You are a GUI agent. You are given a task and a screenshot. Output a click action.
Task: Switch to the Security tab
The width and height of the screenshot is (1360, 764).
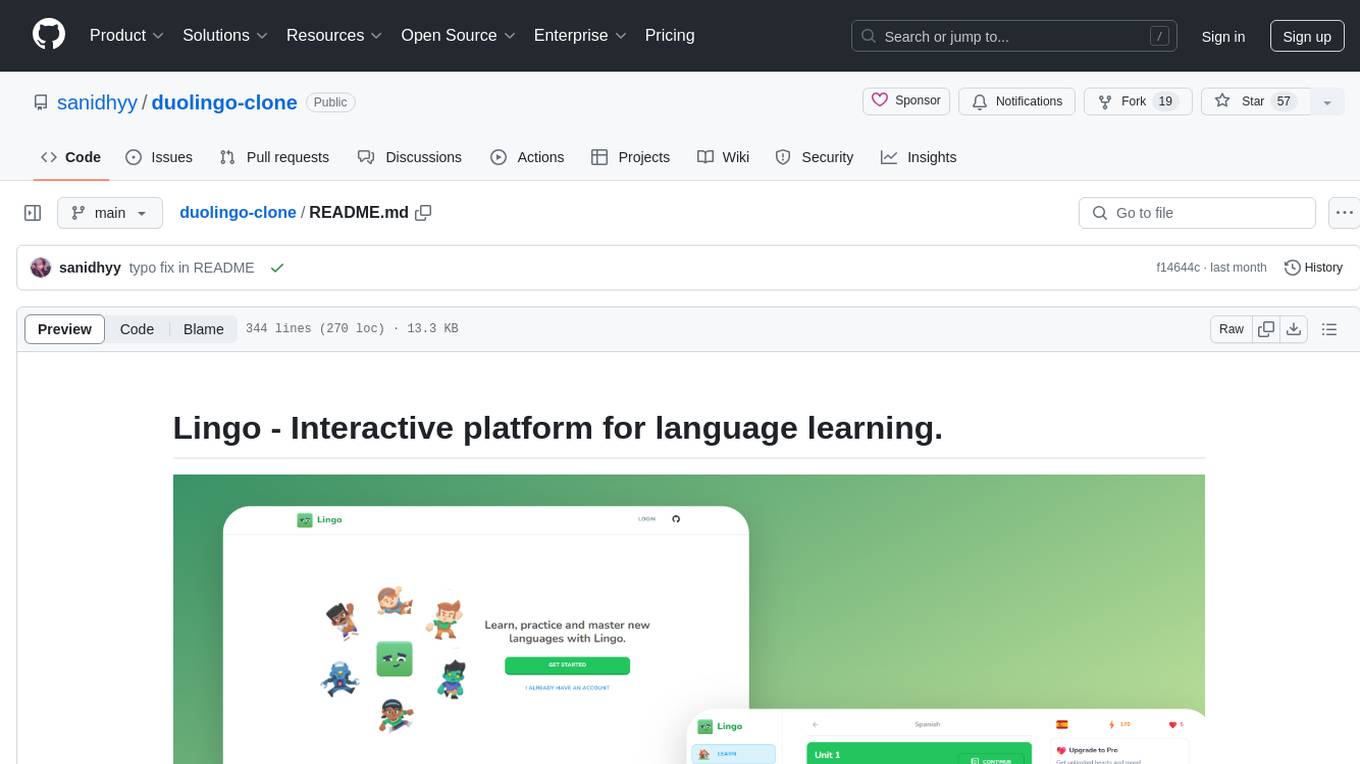click(x=814, y=157)
